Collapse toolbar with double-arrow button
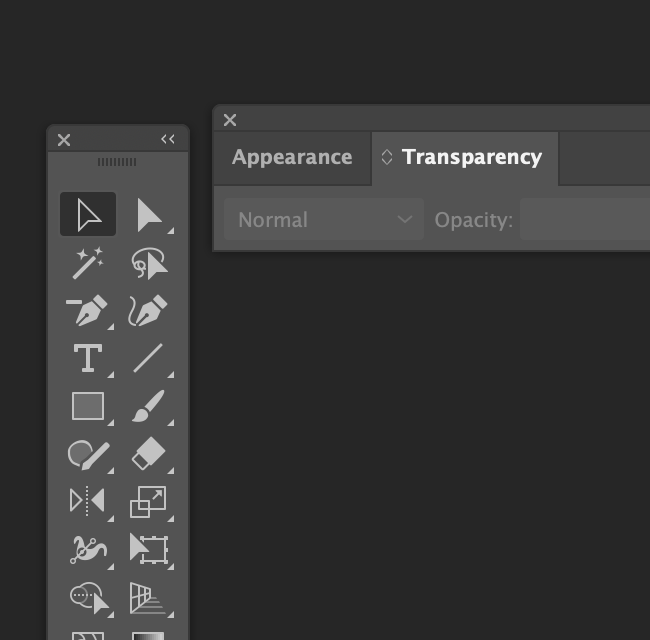Image resolution: width=650 pixels, height=640 pixels. [x=168, y=139]
